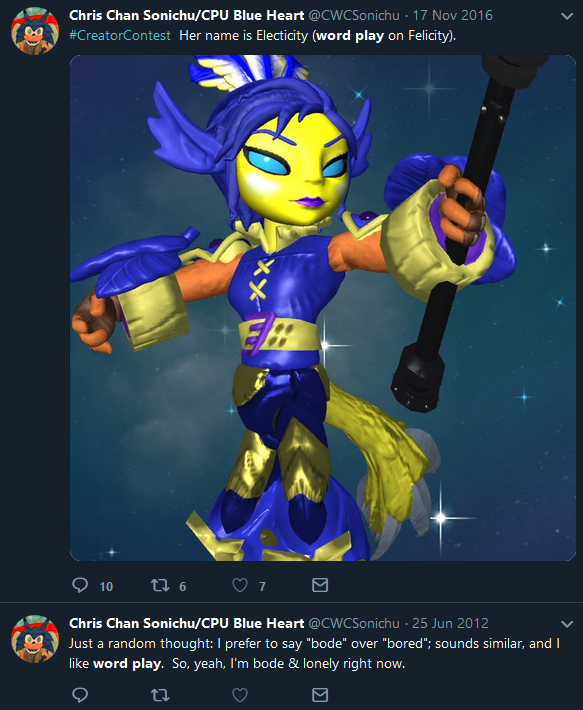Open profile avatar on first tweet

tap(35, 31)
